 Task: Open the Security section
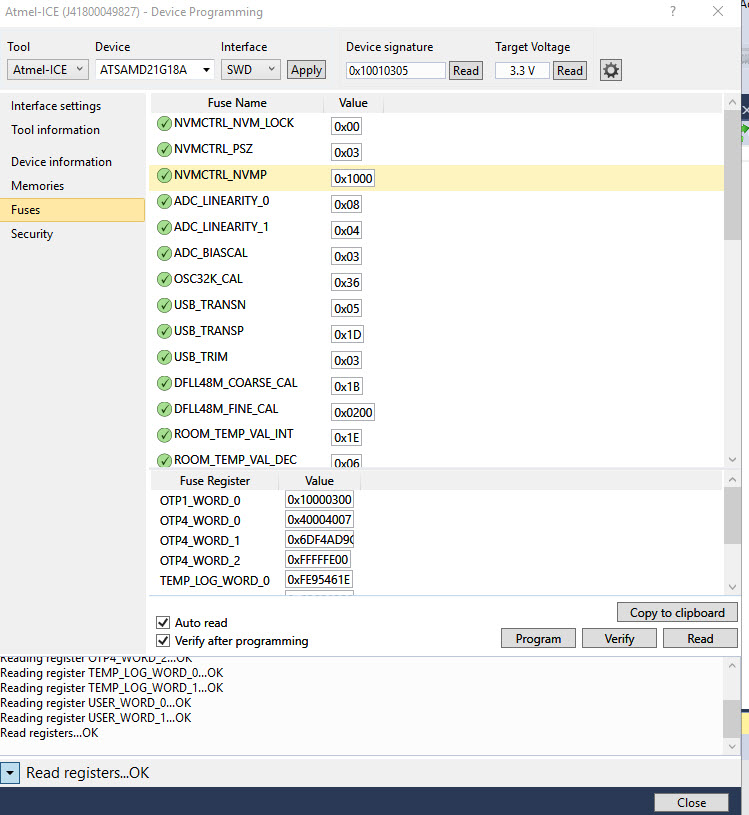(32, 234)
